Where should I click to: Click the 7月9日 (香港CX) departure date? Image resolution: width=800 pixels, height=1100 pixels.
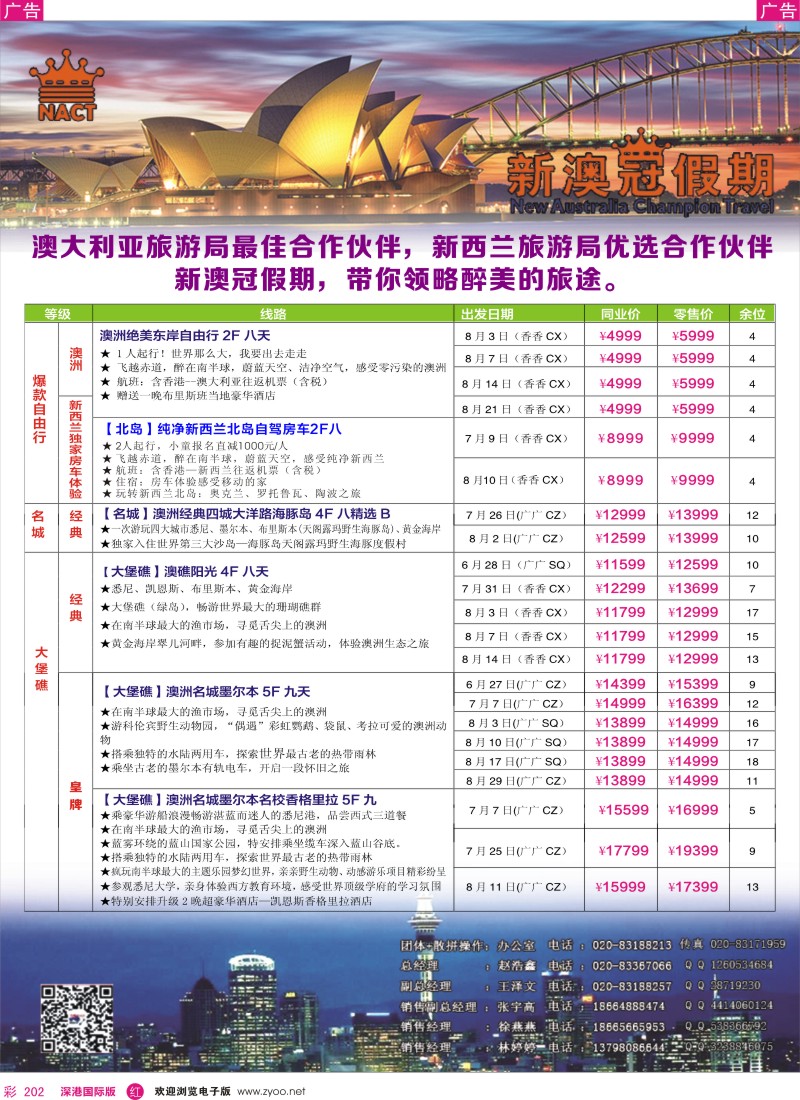point(516,438)
